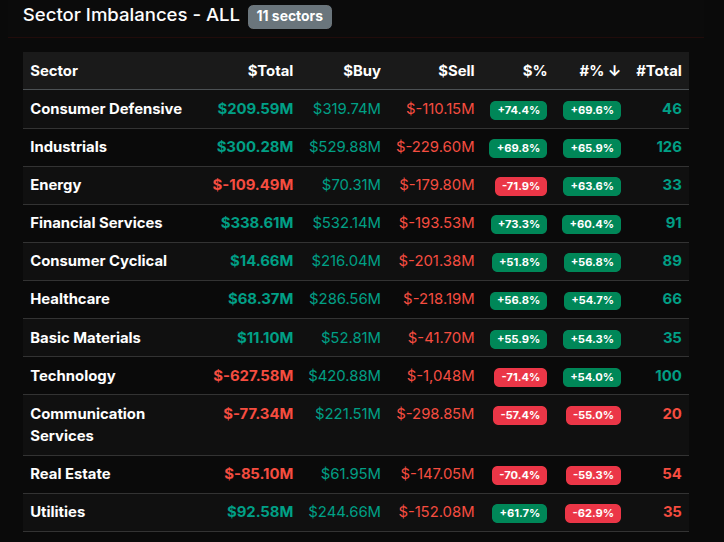Click the Technology sector name

point(73,376)
